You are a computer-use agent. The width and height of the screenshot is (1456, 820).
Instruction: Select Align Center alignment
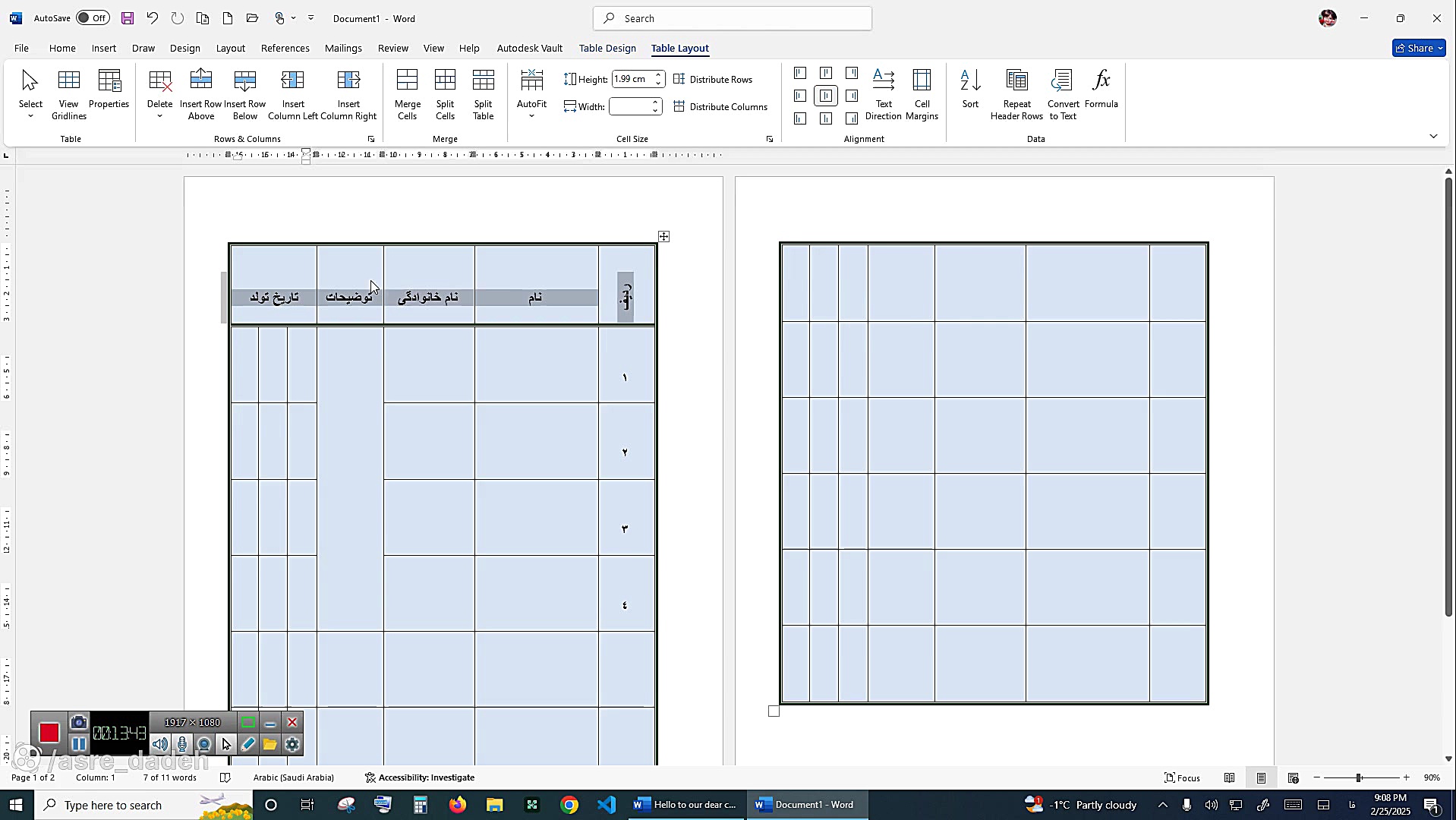(826, 96)
